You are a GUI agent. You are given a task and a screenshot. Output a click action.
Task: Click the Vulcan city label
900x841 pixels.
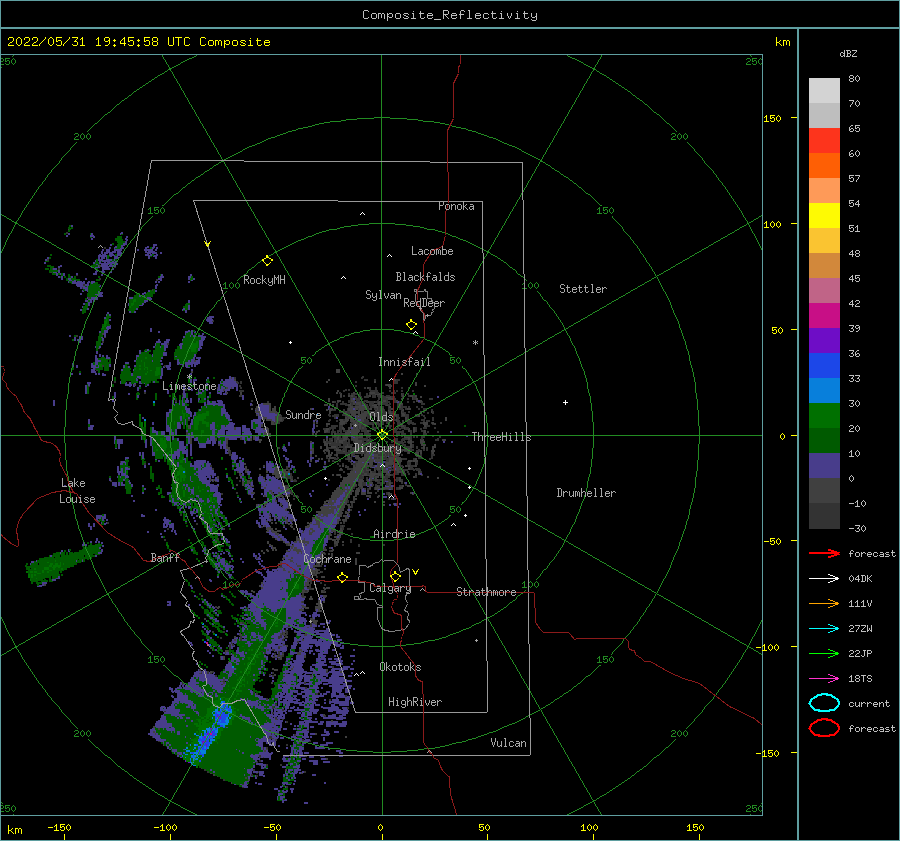coord(508,743)
